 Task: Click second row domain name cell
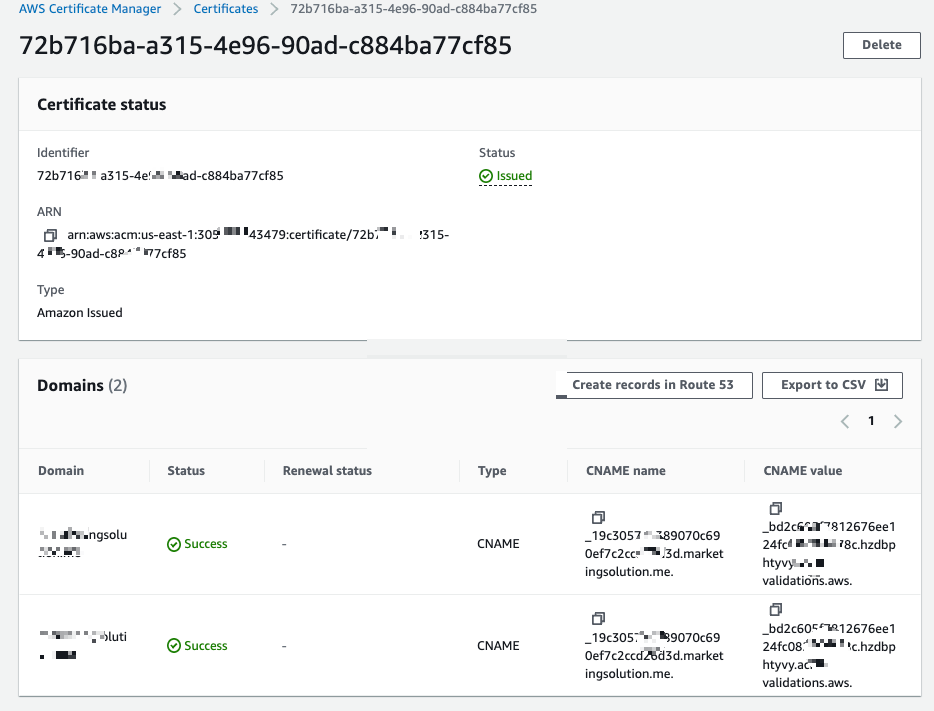(83, 645)
